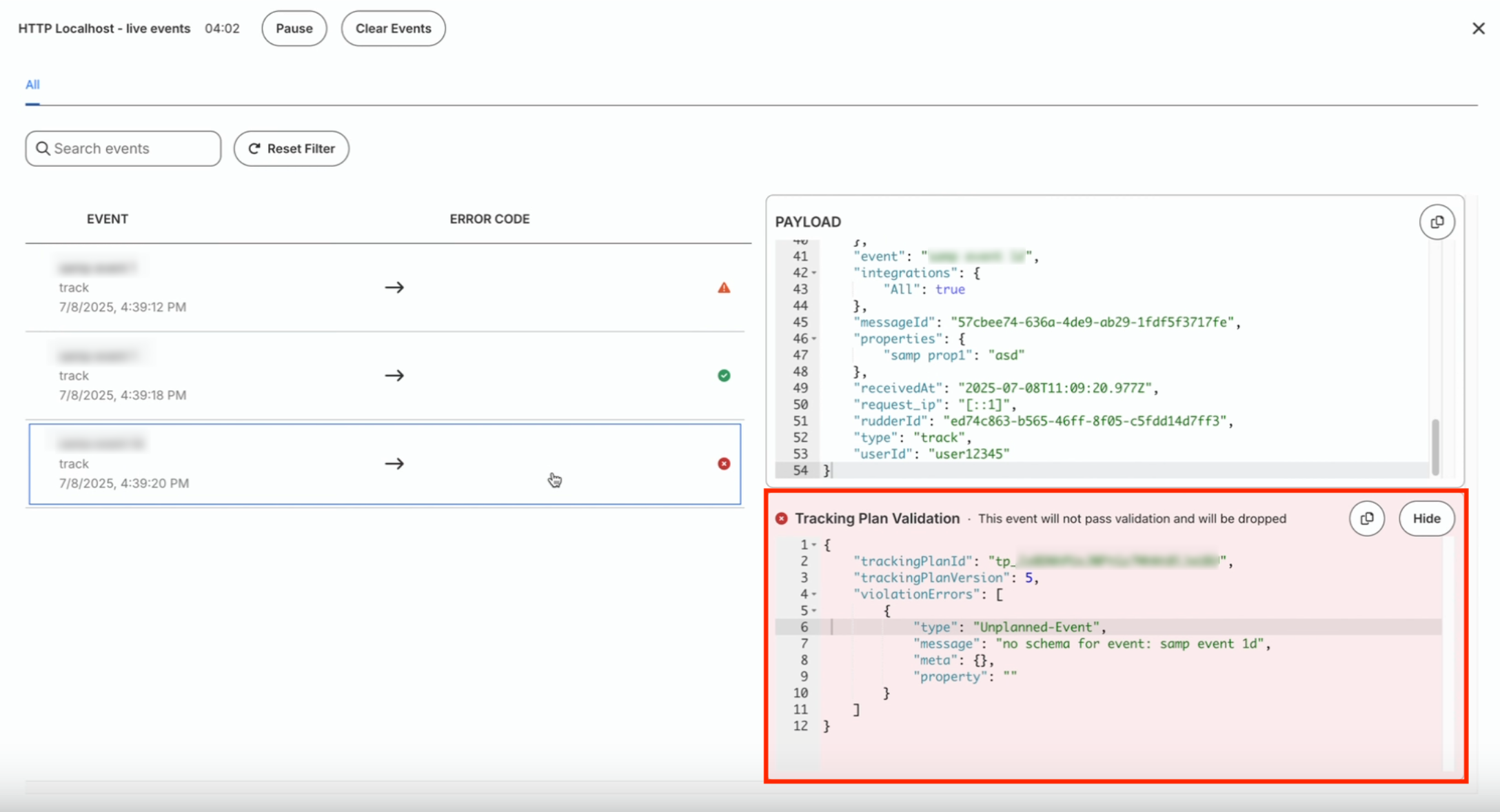Screen dimensions: 1500x812
Task: Click the red error status icon in third row
Action: tap(724, 464)
